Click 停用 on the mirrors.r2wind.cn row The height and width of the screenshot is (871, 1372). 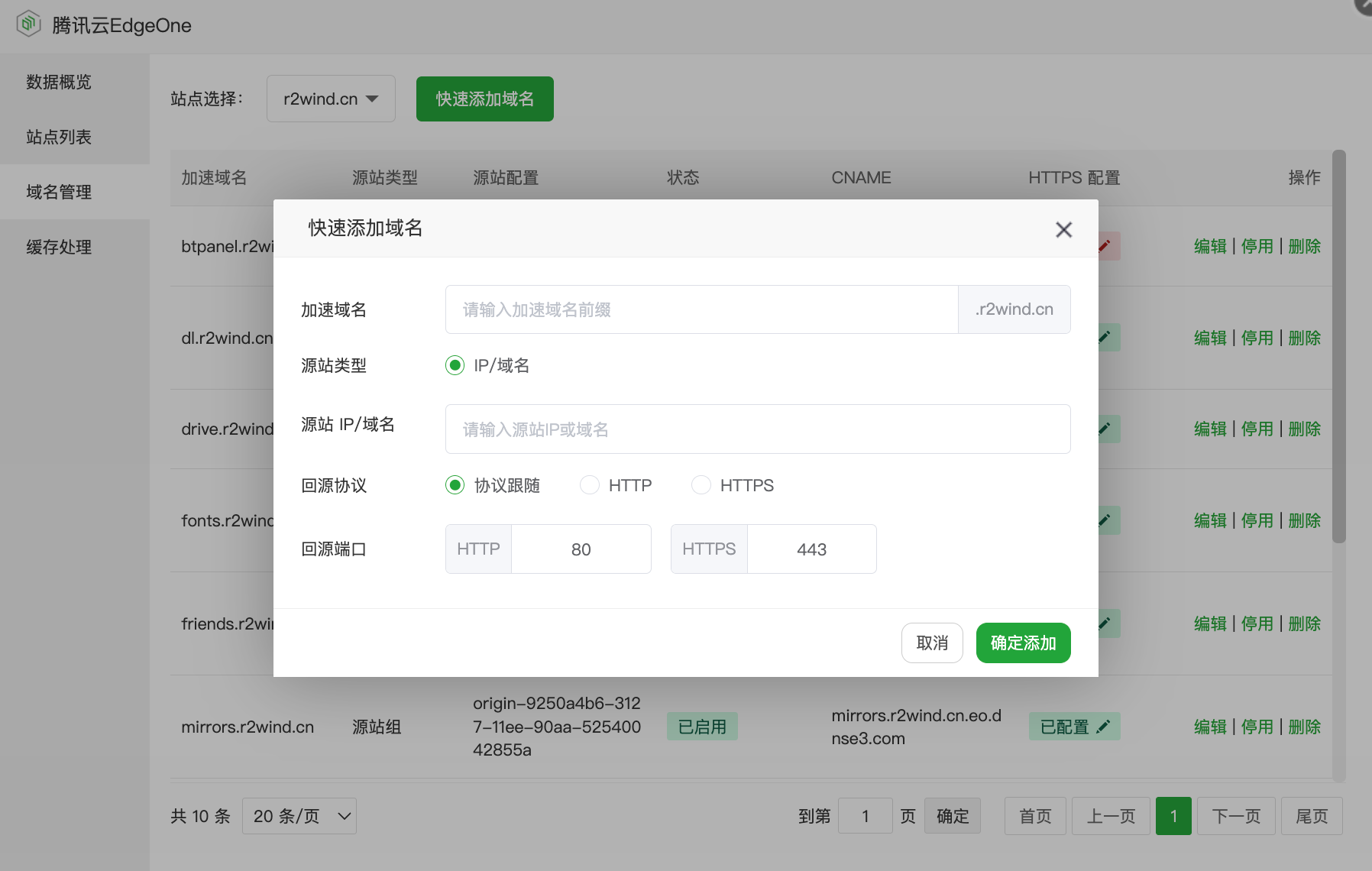[x=1257, y=726]
